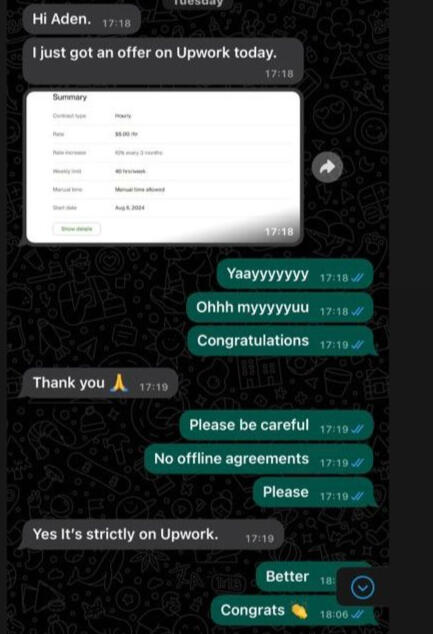Tap the double ticks beside 'Please be careful'
This screenshot has width=433, height=634.
click(357, 429)
